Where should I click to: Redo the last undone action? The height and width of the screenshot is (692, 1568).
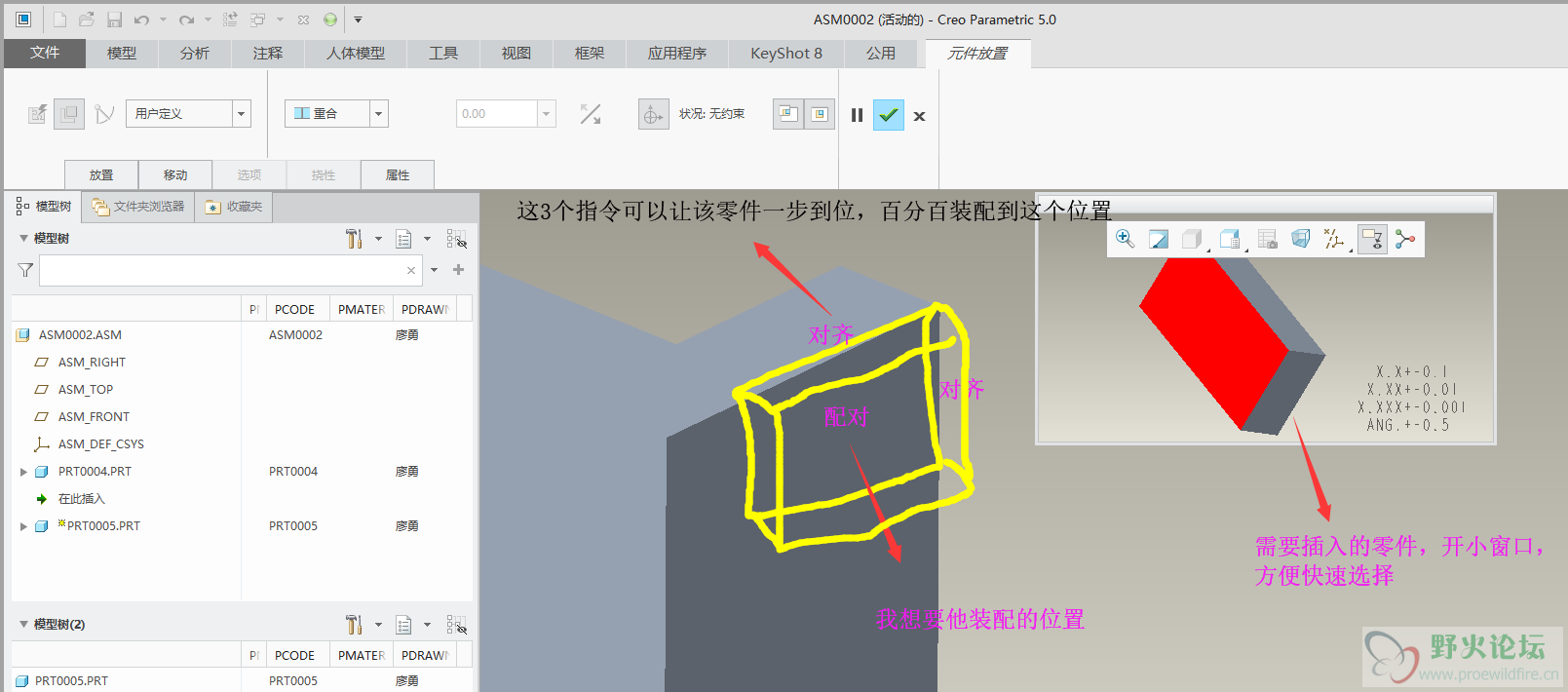tap(187, 19)
